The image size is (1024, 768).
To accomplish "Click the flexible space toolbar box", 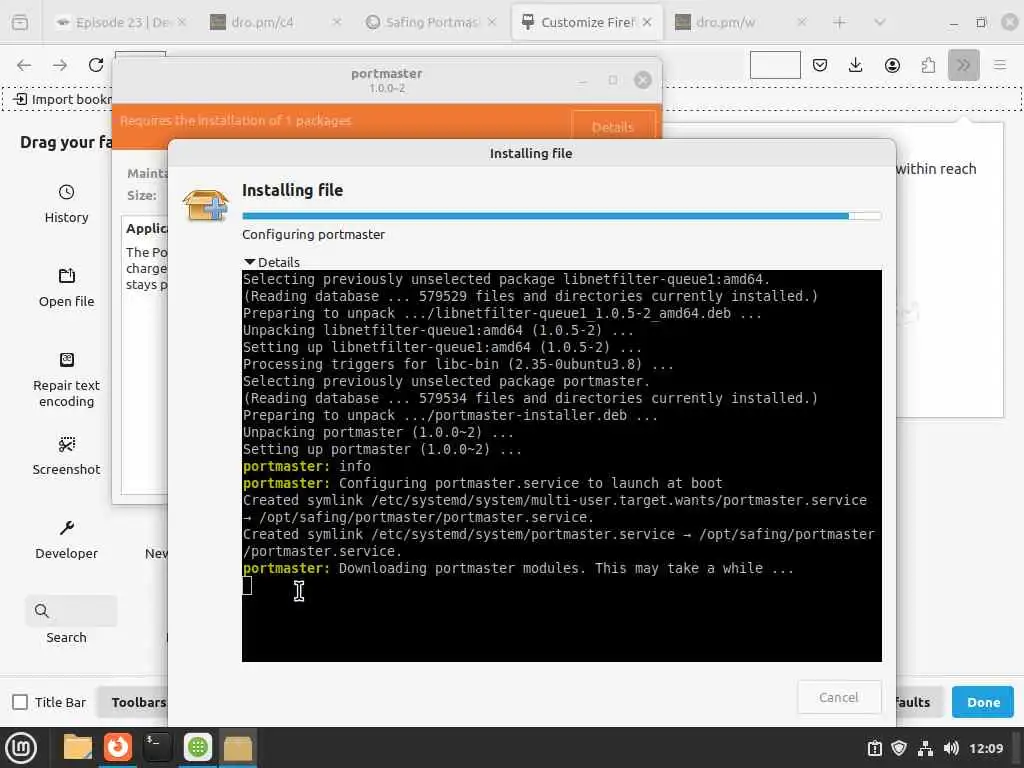I will point(775,65).
